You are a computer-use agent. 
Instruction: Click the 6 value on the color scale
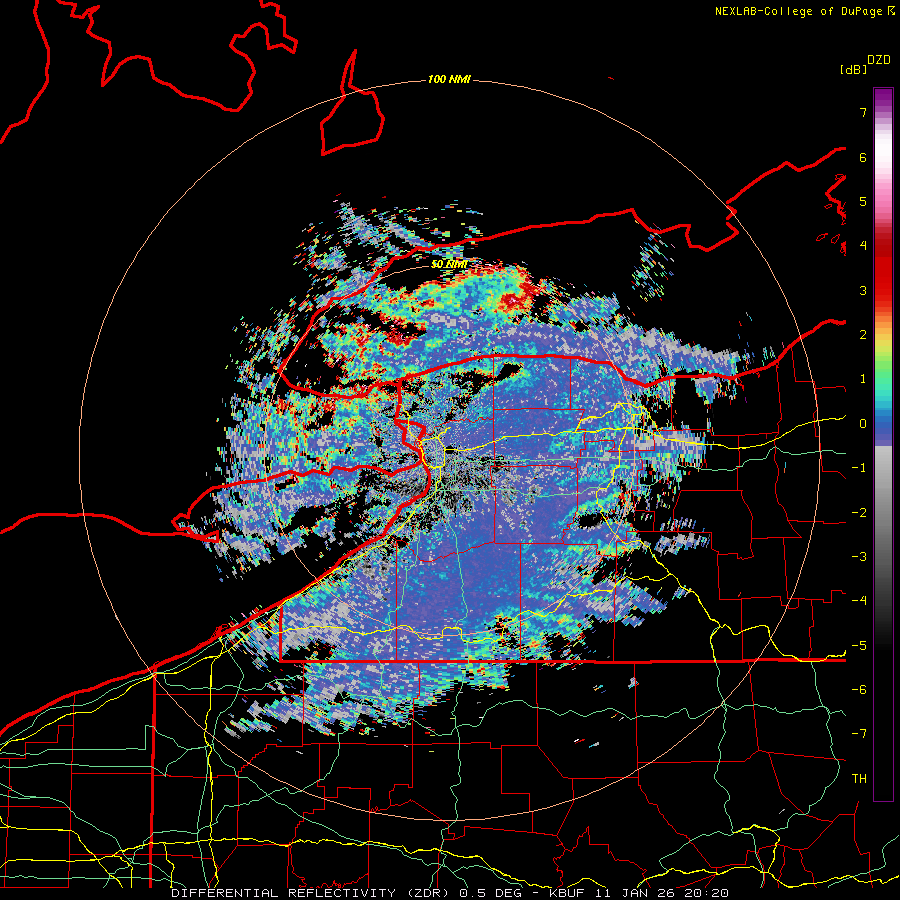pyautogui.click(x=863, y=157)
